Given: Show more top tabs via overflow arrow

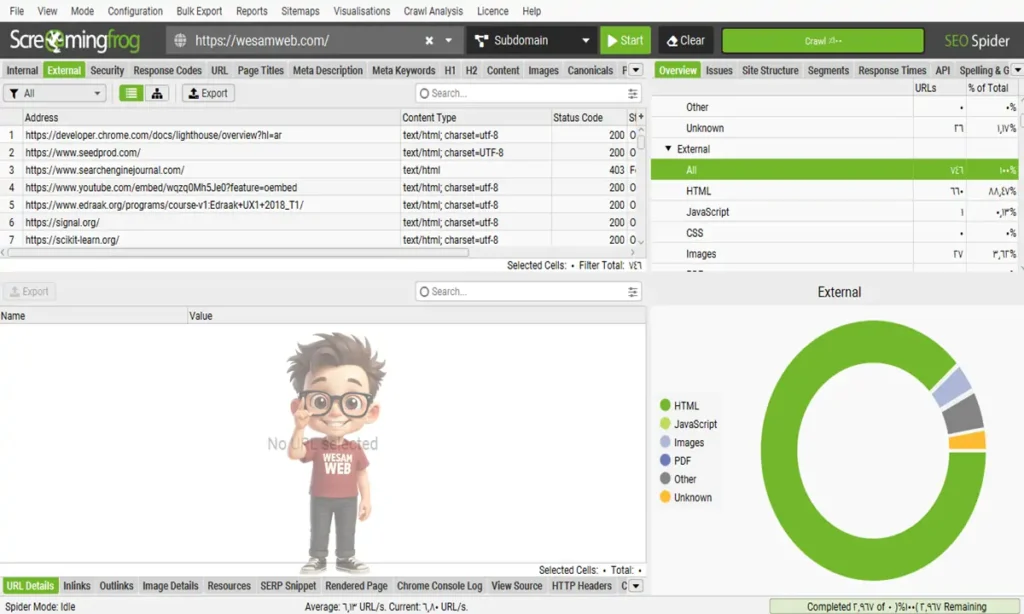Looking at the screenshot, I should [635, 70].
